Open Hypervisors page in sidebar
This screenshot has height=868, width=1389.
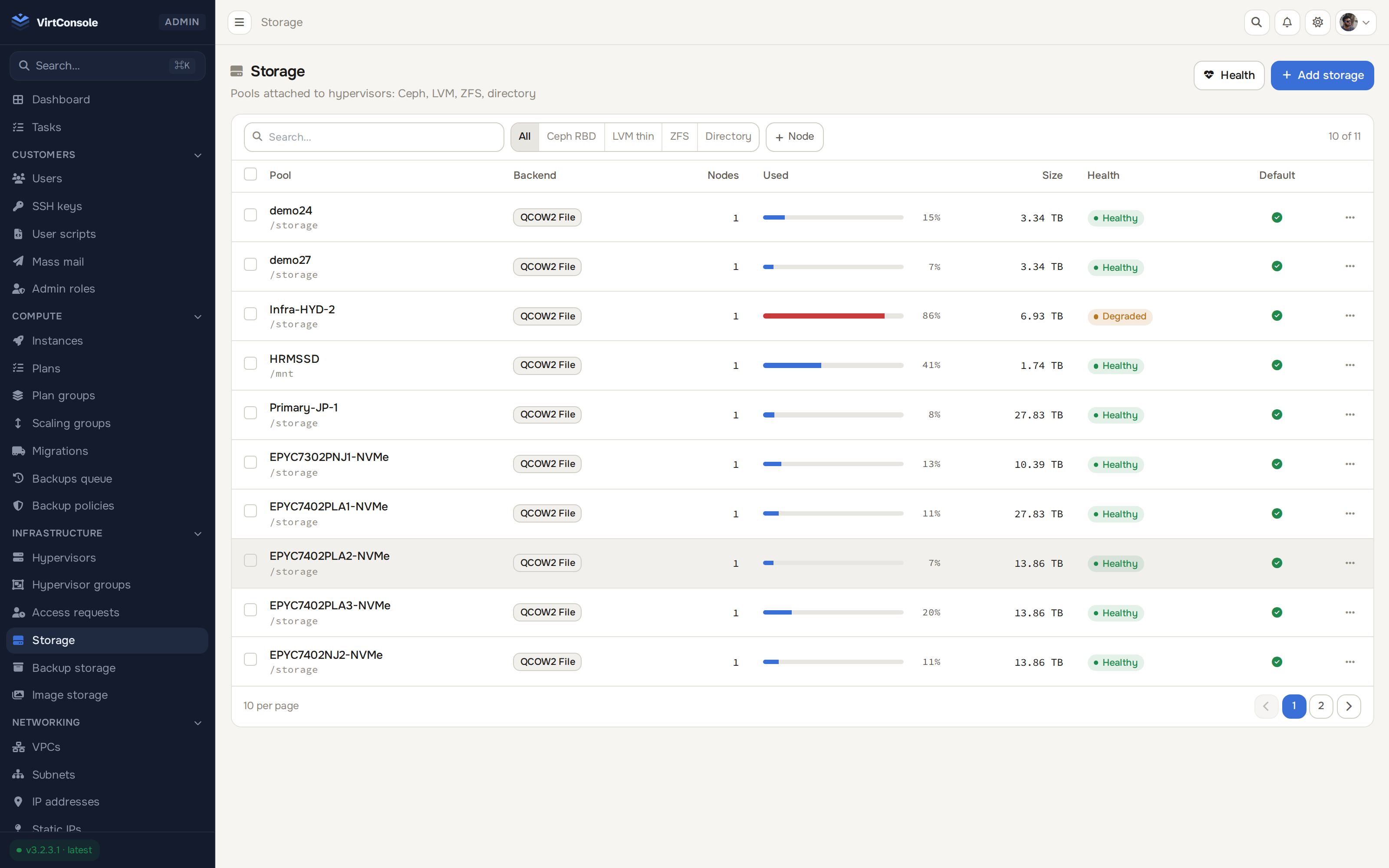pos(107,557)
